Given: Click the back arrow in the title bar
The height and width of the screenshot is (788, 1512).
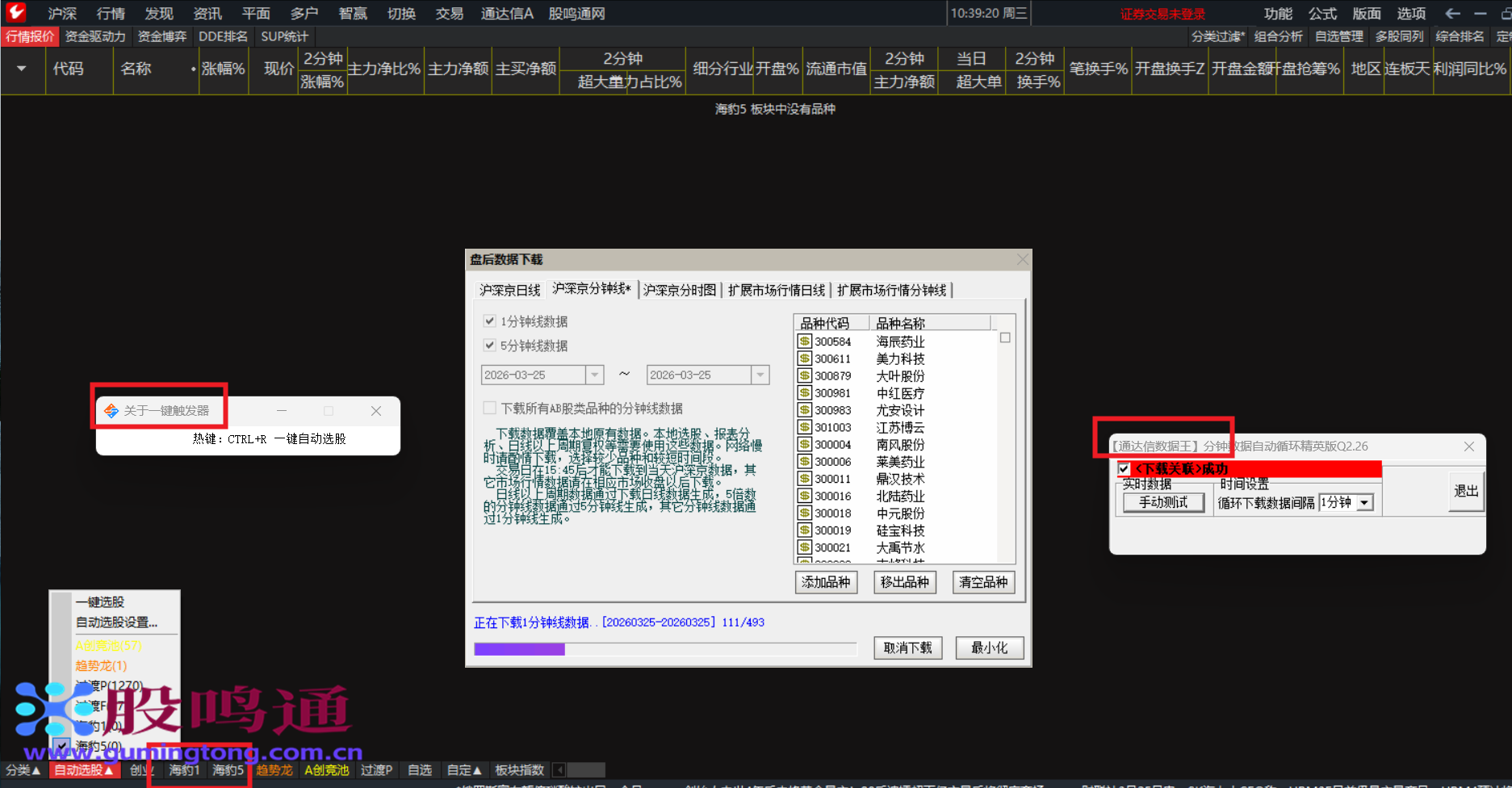Looking at the screenshot, I should coord(1452,14).
